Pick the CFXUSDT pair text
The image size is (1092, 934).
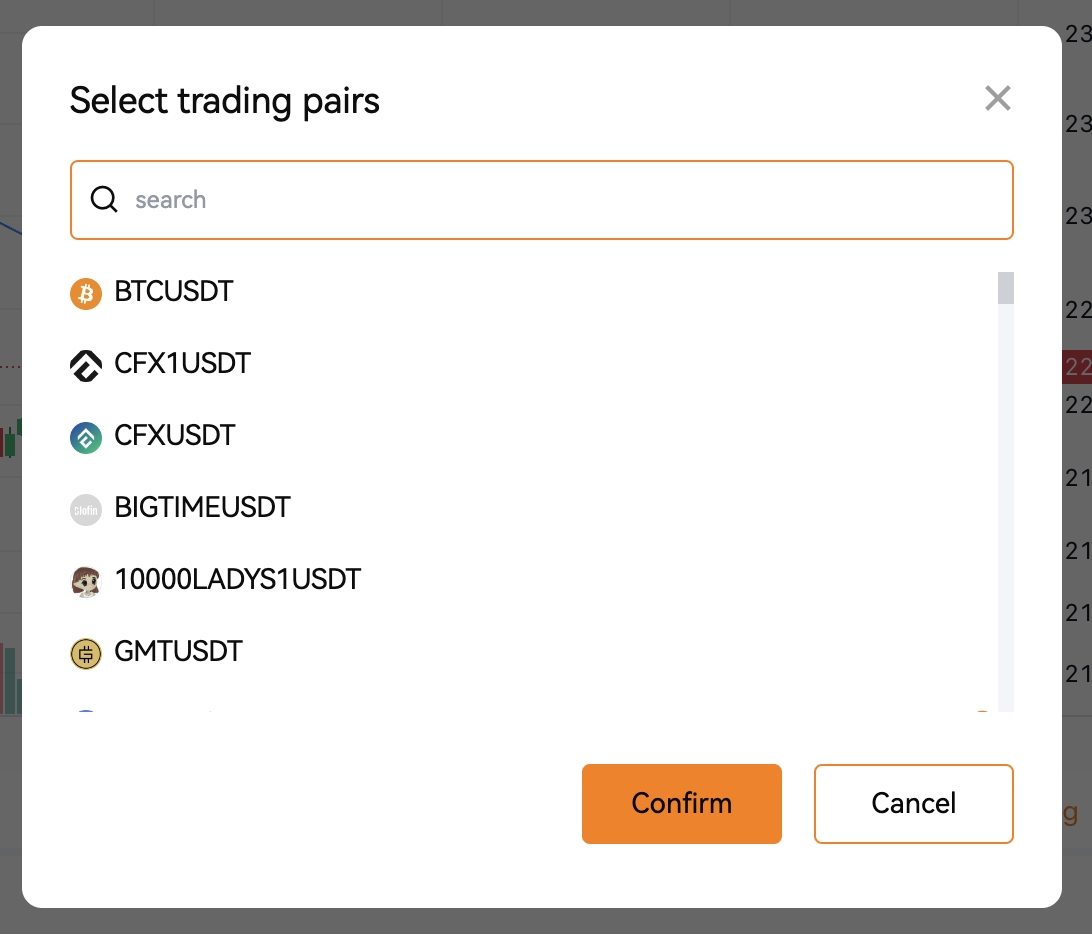(x=175, y=435)
